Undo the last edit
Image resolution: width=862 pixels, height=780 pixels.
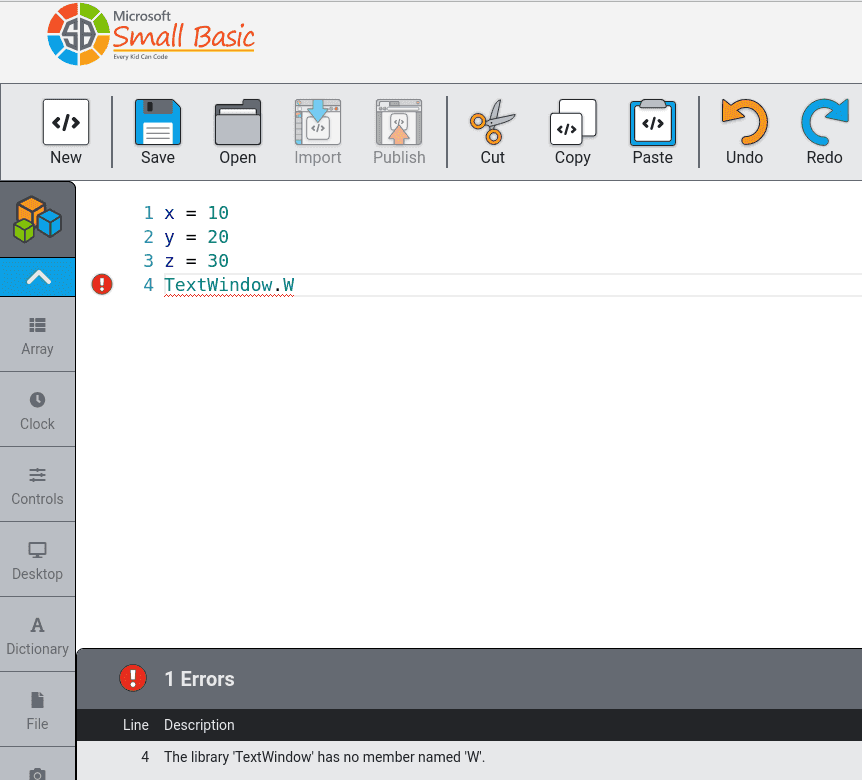744,122
